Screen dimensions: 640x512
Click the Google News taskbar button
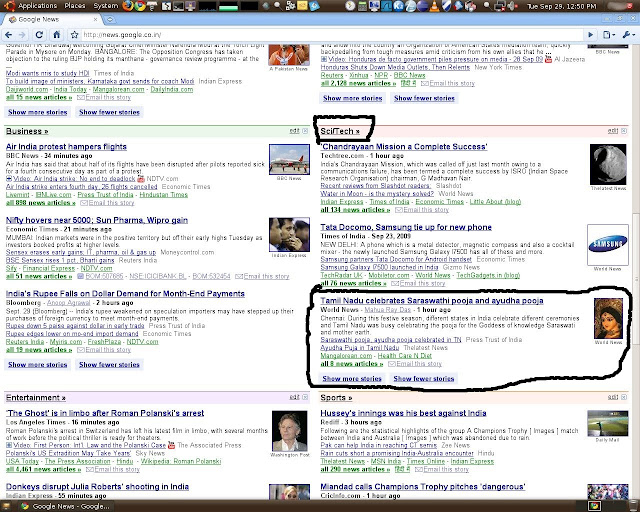[65, 506]
